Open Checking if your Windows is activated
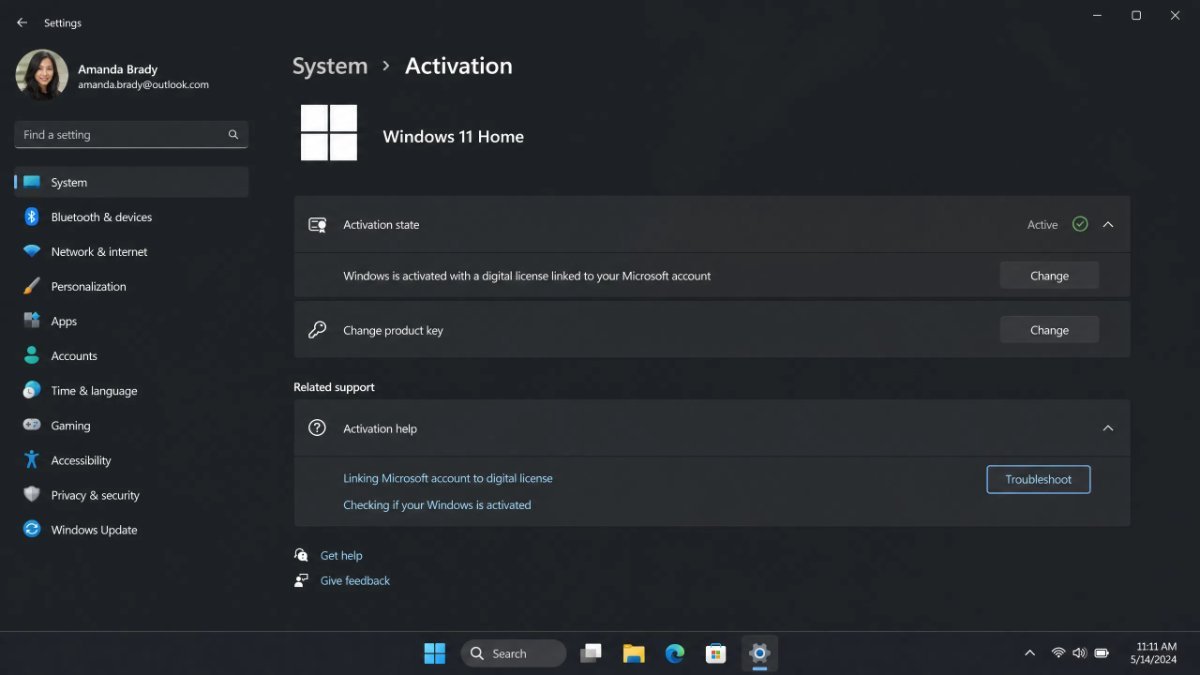 coord(437,505)
